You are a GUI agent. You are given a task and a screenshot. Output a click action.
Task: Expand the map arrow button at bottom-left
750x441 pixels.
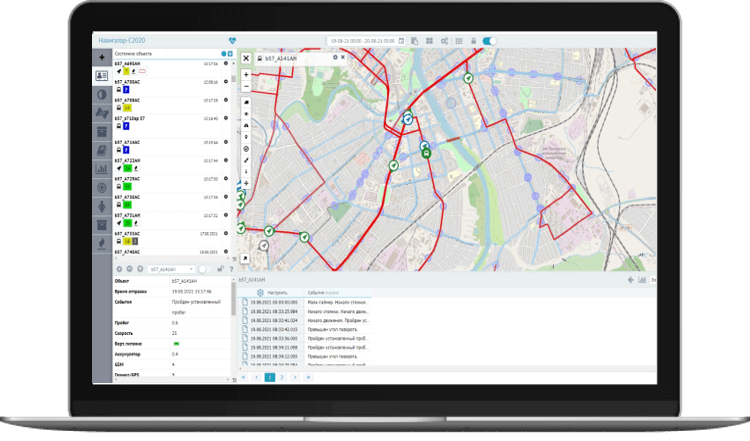pyautogui.click(x=246, y=260)
